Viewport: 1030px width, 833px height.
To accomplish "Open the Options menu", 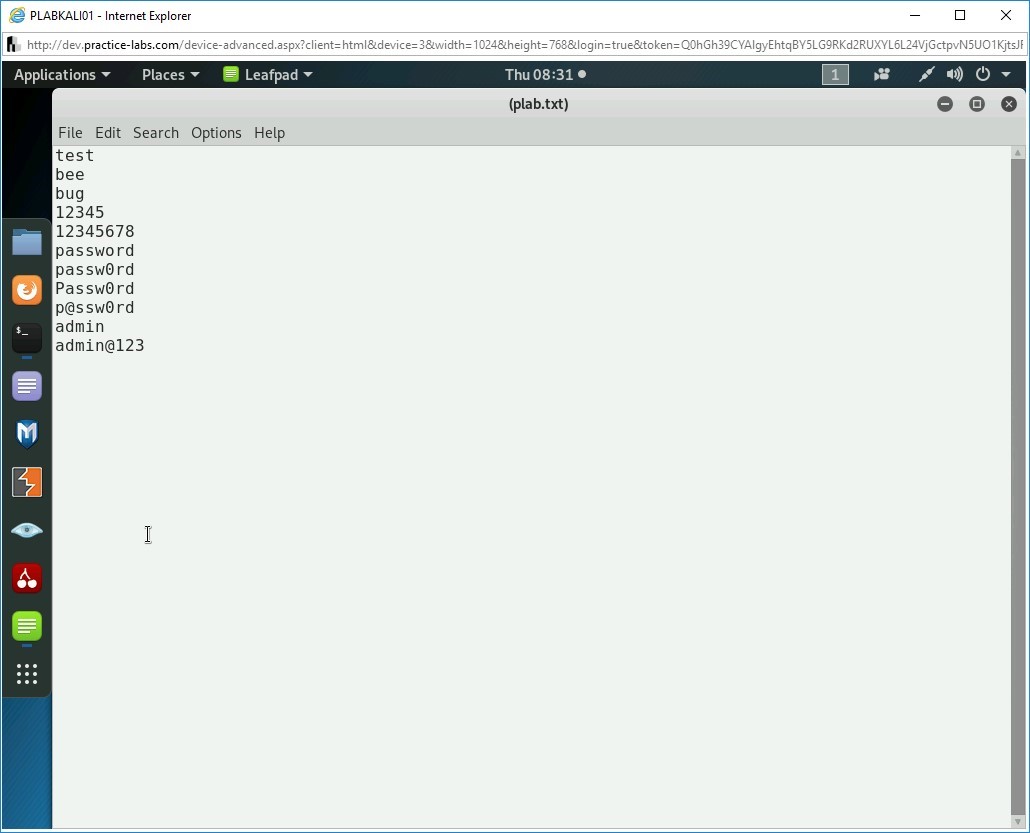I will (216, 133).
